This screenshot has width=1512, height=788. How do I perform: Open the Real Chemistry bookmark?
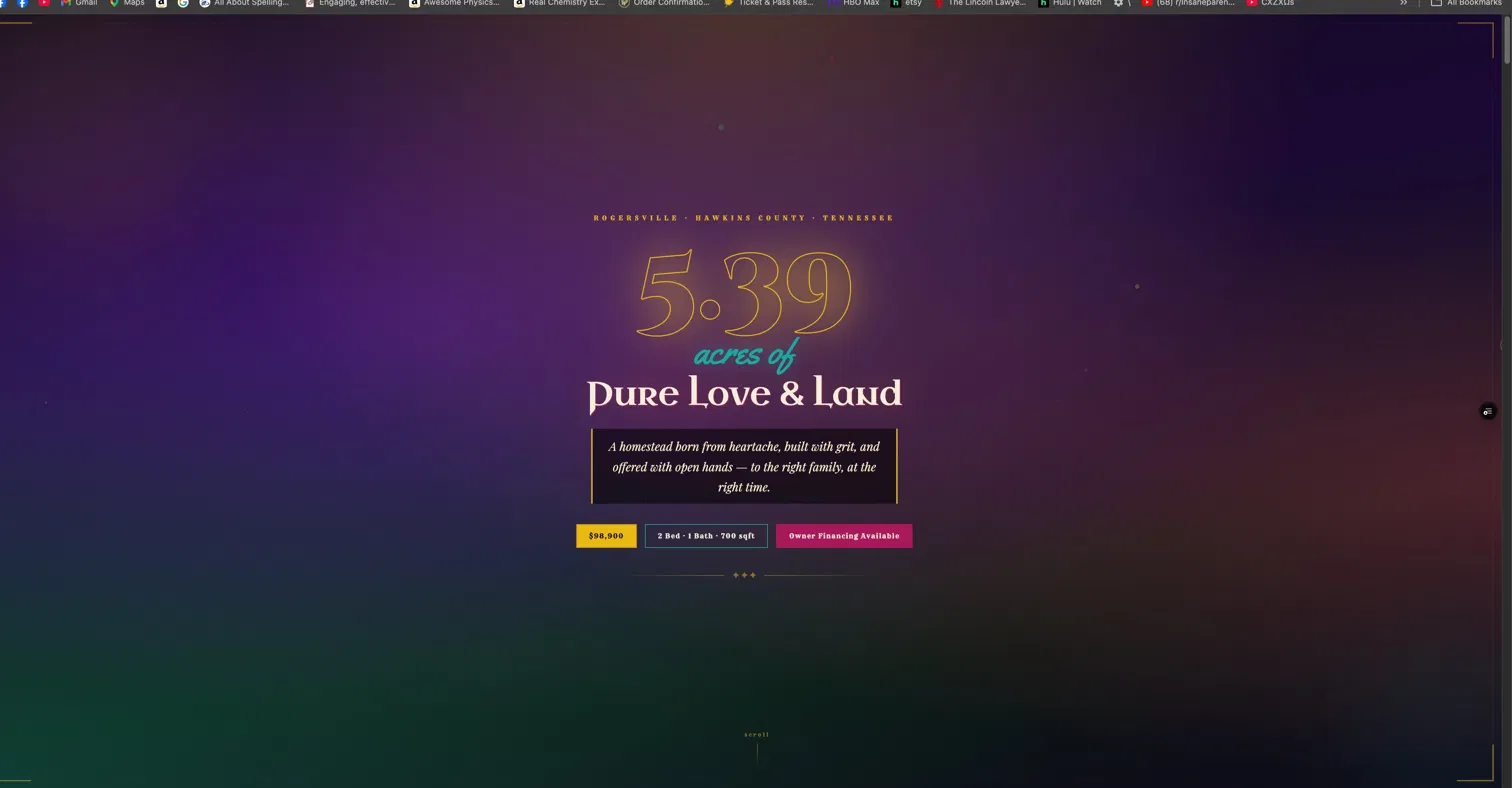(559, 3)
